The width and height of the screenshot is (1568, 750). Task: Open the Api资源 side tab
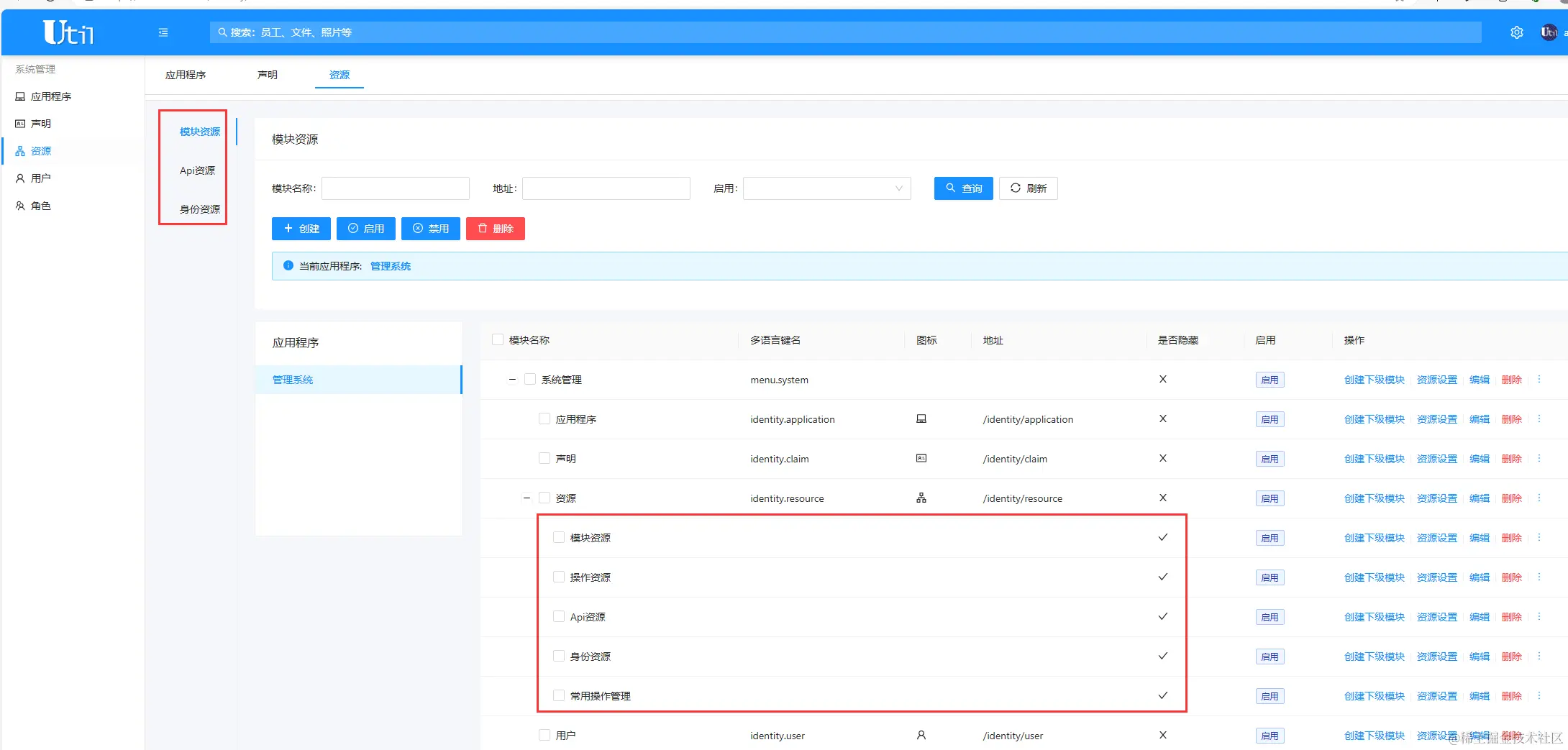click(x=197, y=170)
